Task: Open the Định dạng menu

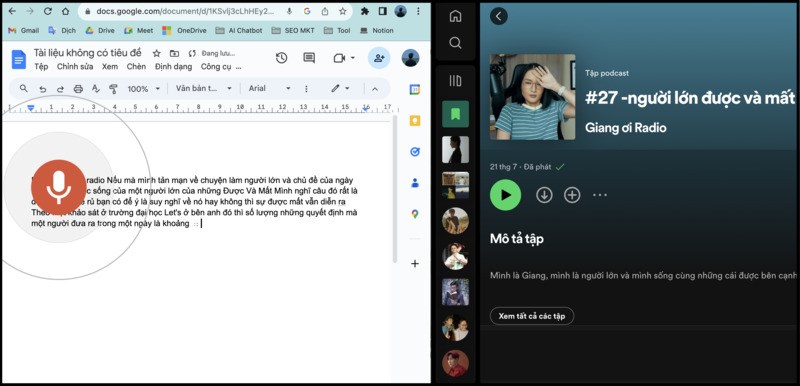Action: tap(173, 67)
